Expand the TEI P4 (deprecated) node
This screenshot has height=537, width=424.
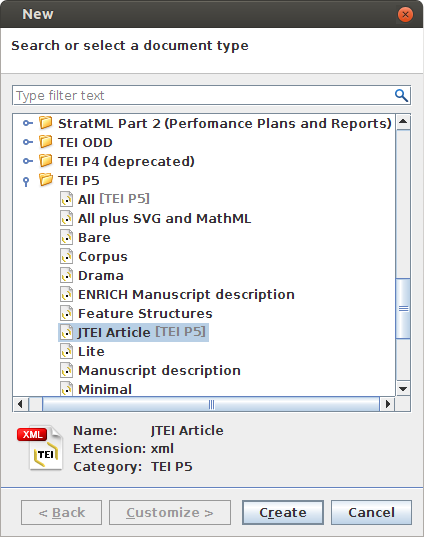click(28, 161)
